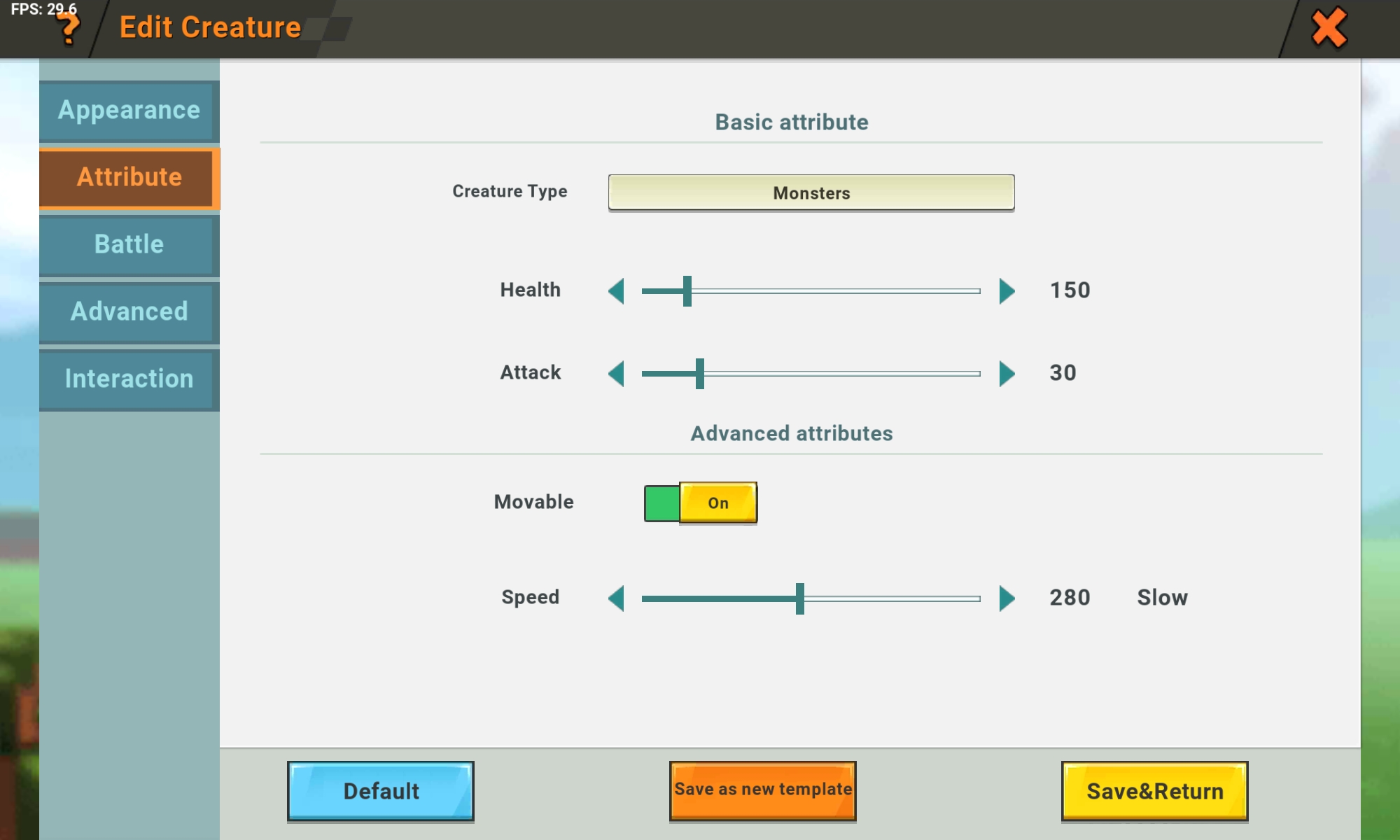Click the active Attribute tab
1400x840 pixels.
tap(129, 178)
